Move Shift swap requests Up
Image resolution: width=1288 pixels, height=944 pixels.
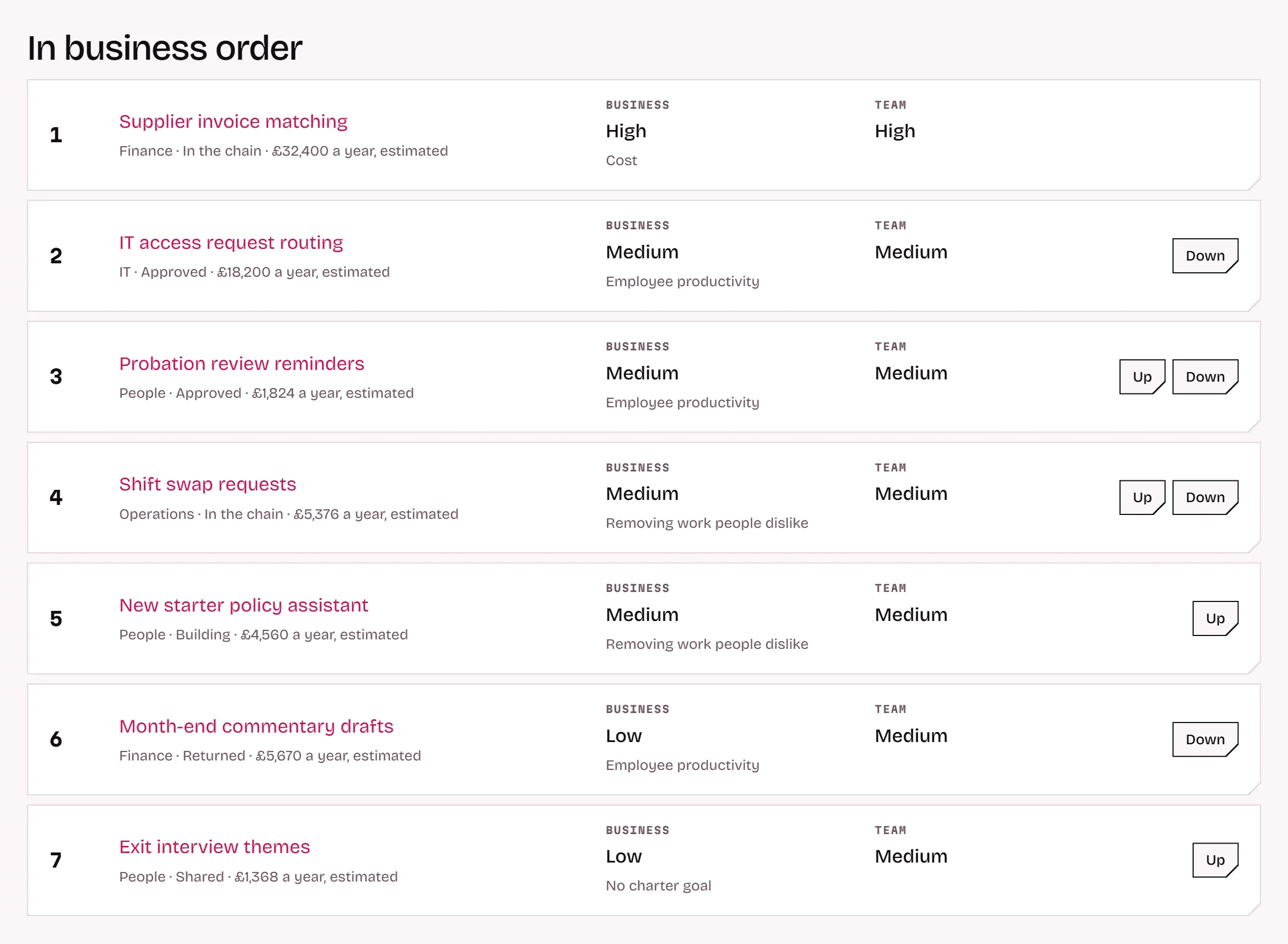[1142, 498]
